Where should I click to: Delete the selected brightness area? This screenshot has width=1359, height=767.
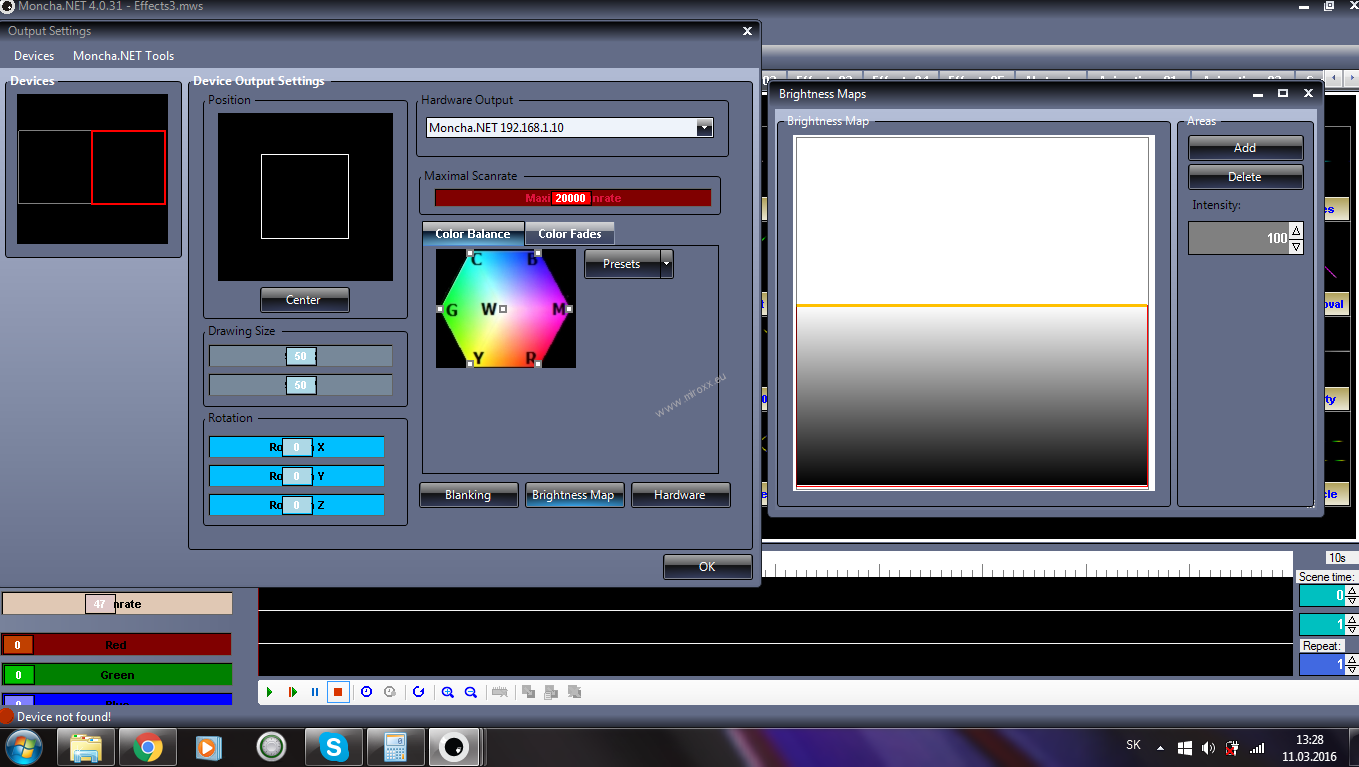(x=1245, y=177)
